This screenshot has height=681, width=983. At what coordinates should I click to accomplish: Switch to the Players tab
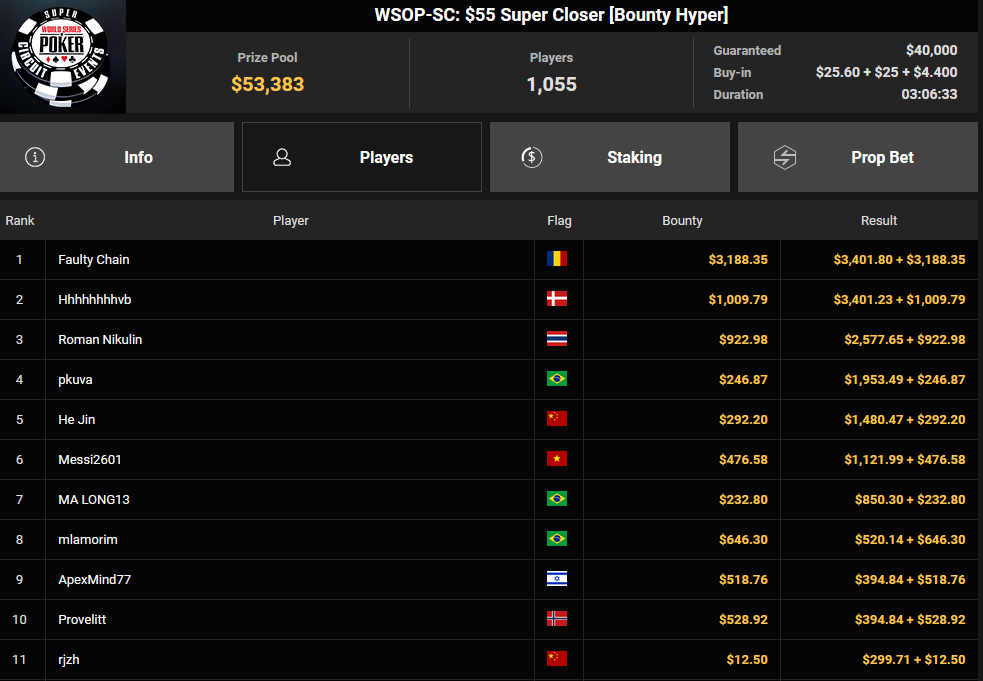362,157
